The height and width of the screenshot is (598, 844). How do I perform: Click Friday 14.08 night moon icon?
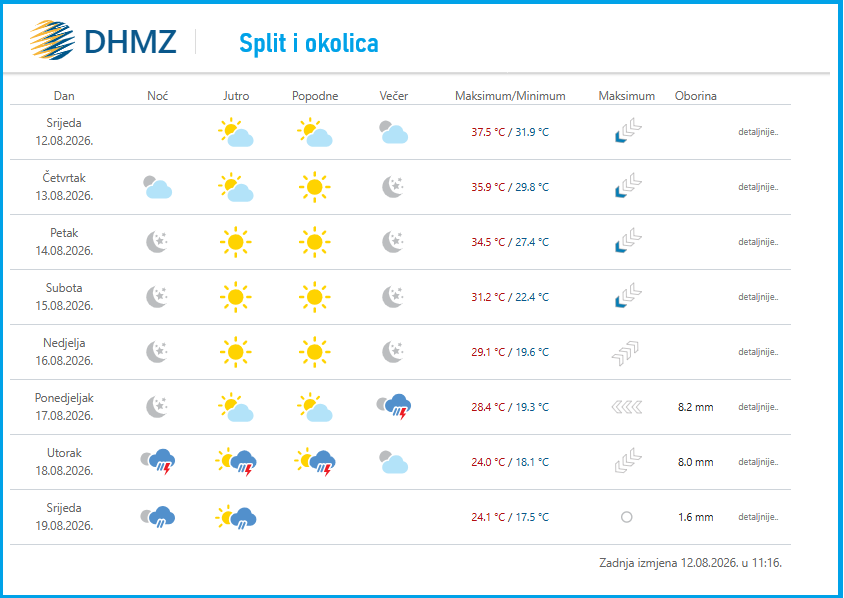157,242
